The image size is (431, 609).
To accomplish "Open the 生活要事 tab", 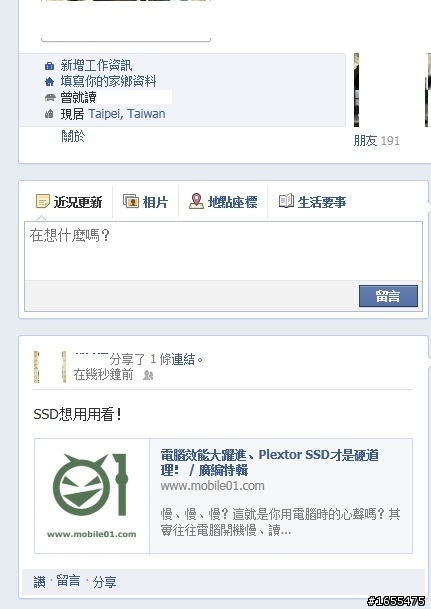I will (x=312, y=202).
